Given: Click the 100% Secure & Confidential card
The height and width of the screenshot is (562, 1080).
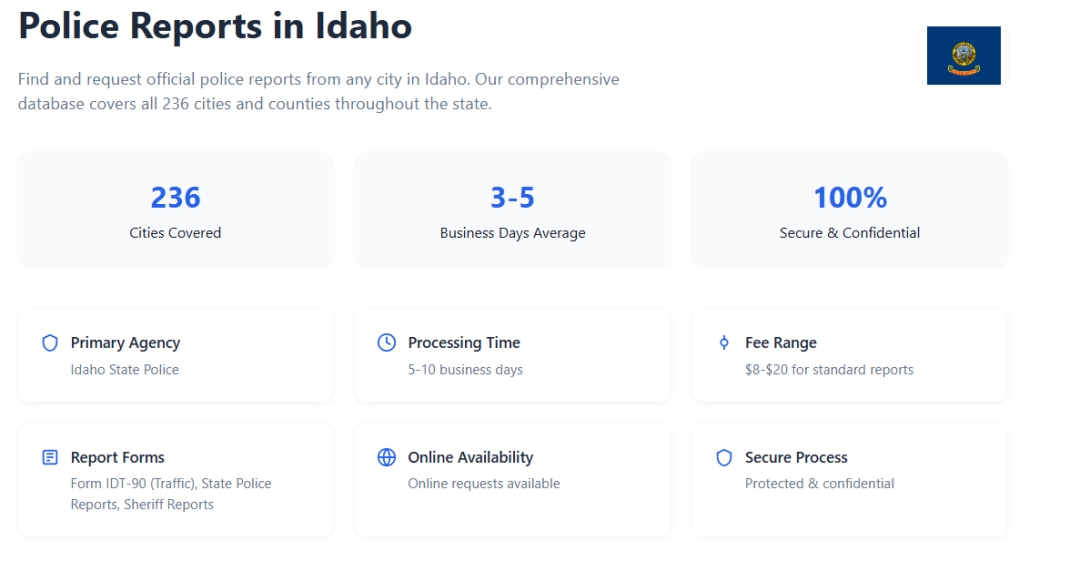Looking at the screenshot, I should tap(849, 209).
